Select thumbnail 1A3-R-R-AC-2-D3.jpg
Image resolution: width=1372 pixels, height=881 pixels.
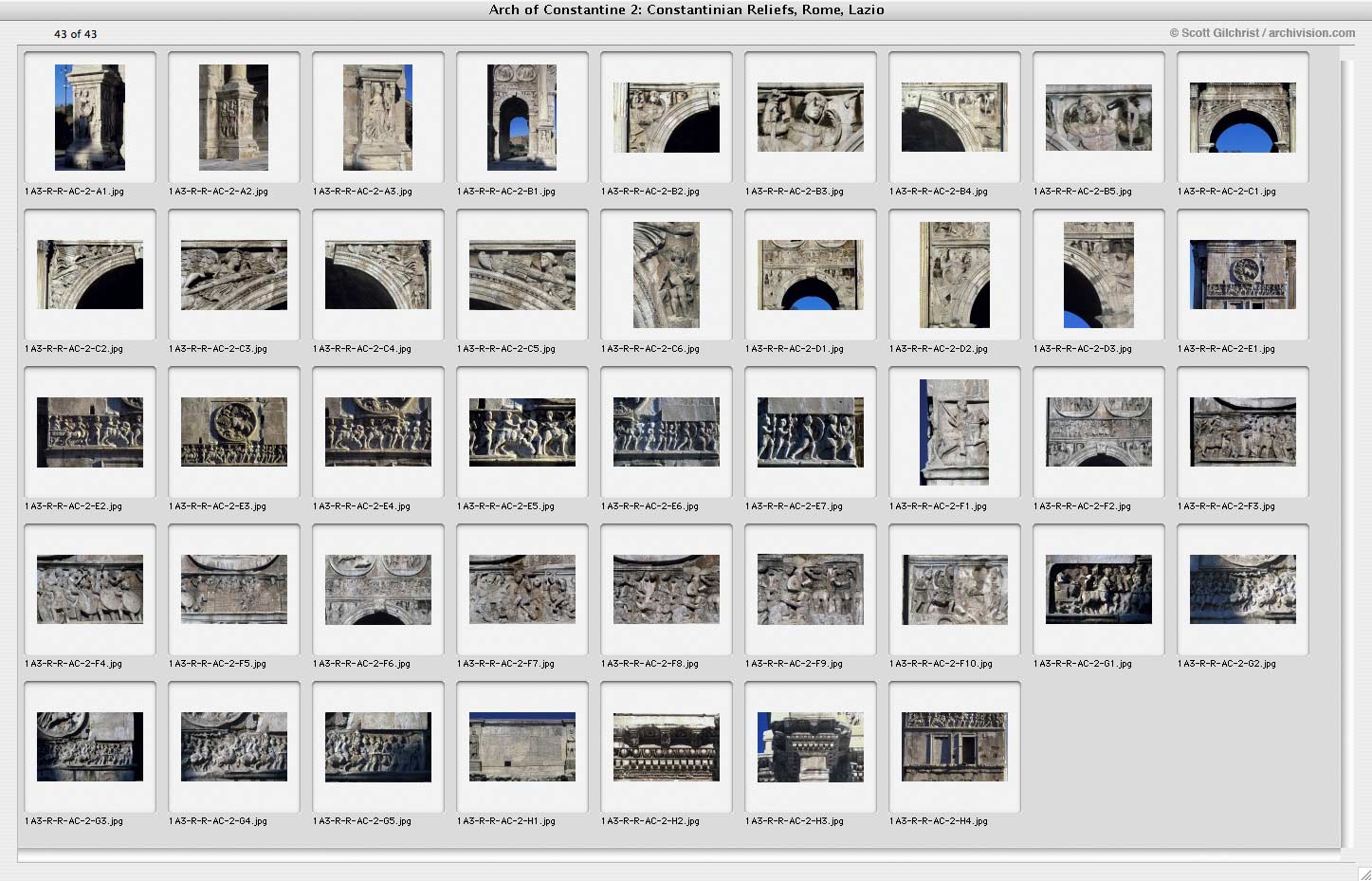[x=1099, y=275]
